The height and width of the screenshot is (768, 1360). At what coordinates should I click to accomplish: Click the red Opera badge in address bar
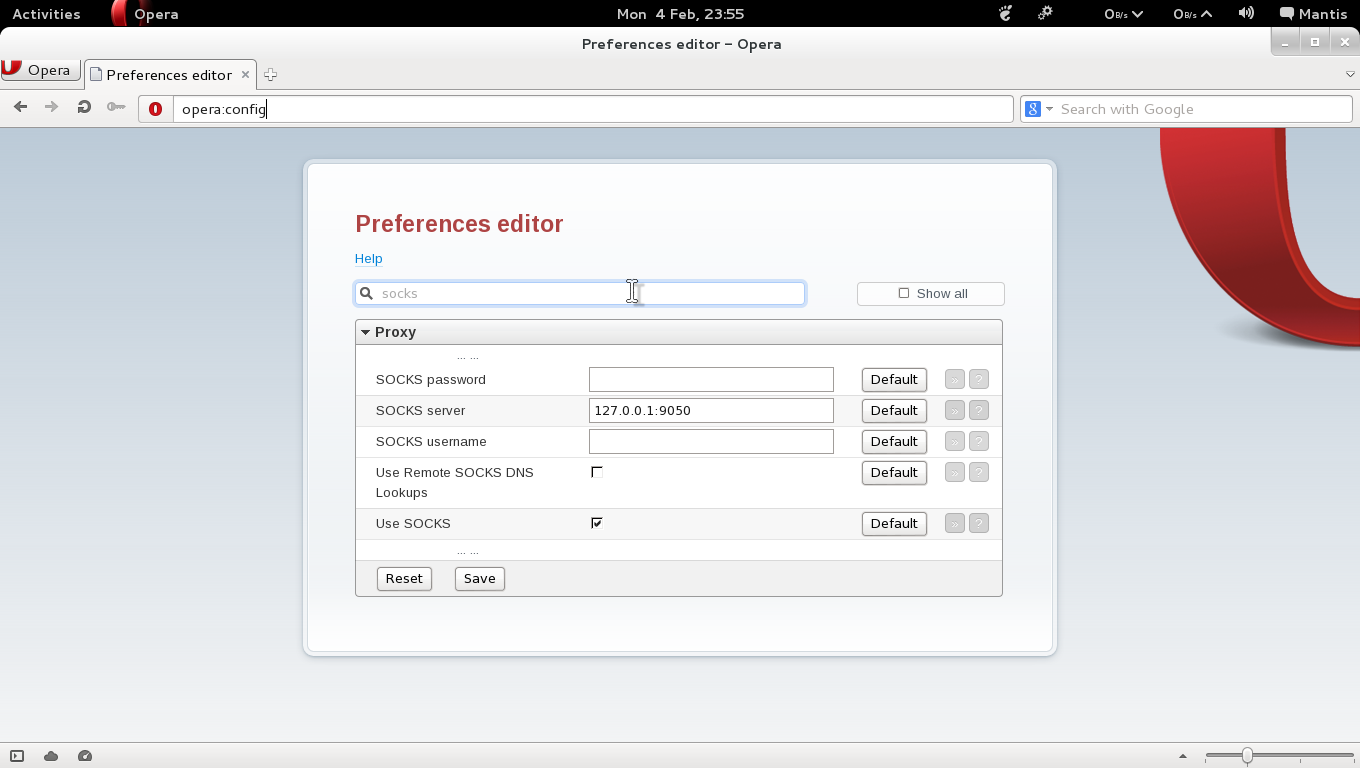[155, 109]
